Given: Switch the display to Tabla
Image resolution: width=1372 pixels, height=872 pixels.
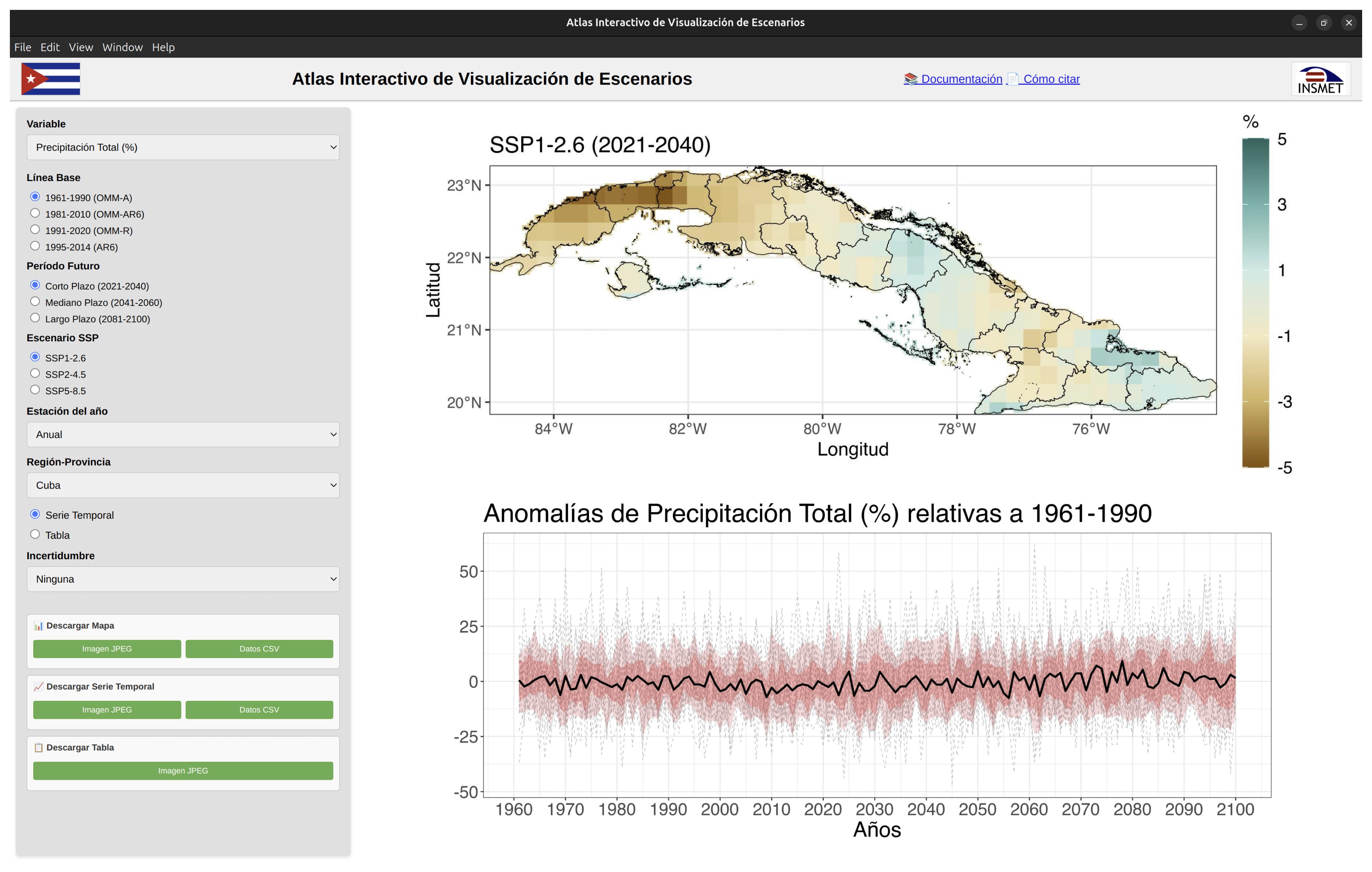Looking at the screenshot, I should pos(35,535).
